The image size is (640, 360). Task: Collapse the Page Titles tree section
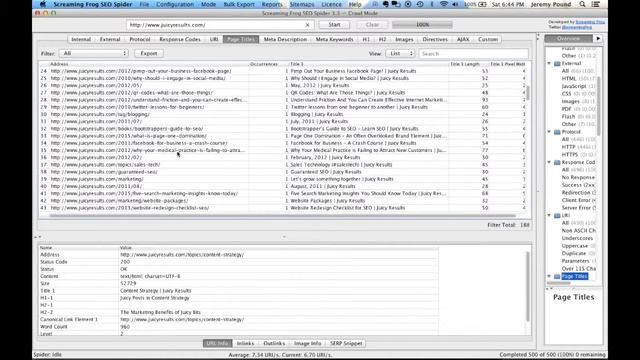click(x=549, y=277)
